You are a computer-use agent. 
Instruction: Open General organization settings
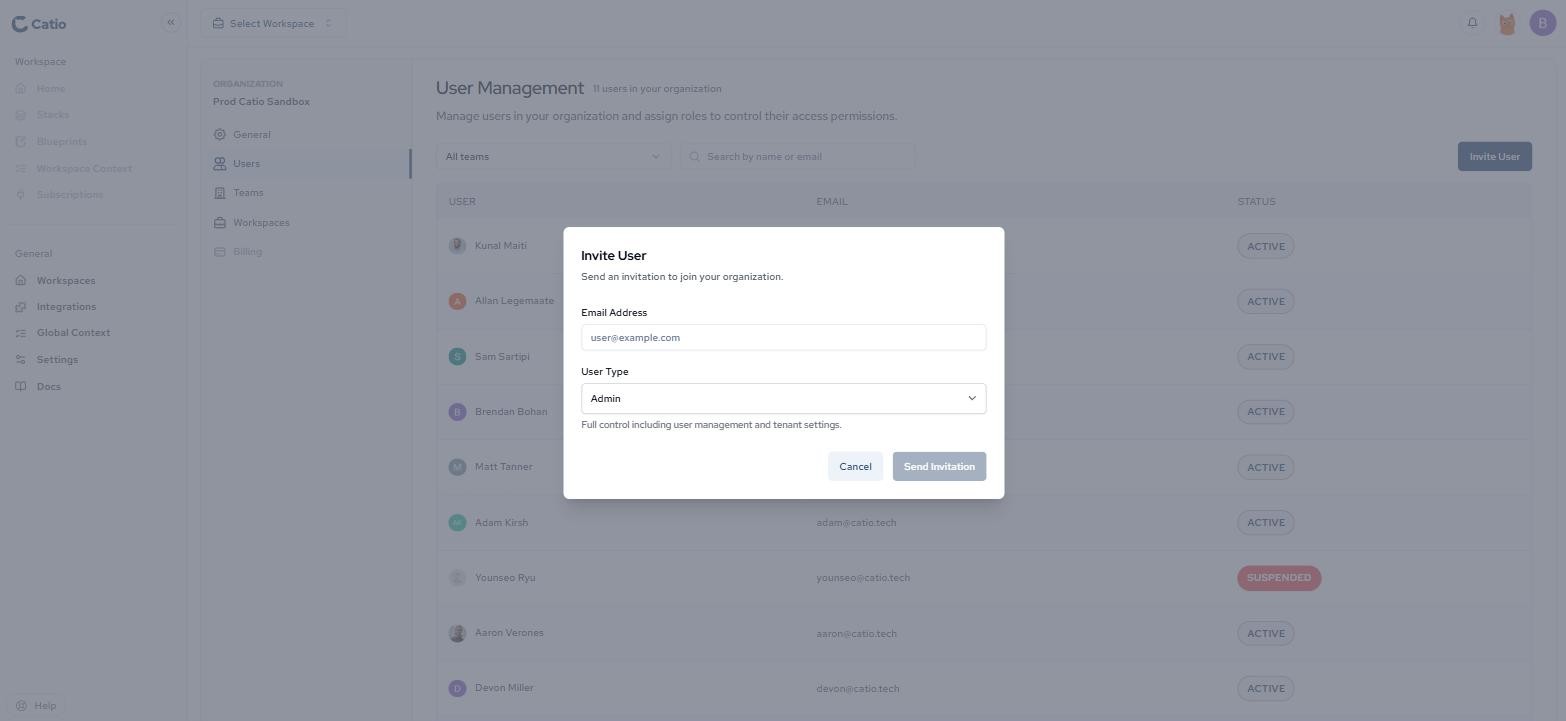(x=252, y=135)
